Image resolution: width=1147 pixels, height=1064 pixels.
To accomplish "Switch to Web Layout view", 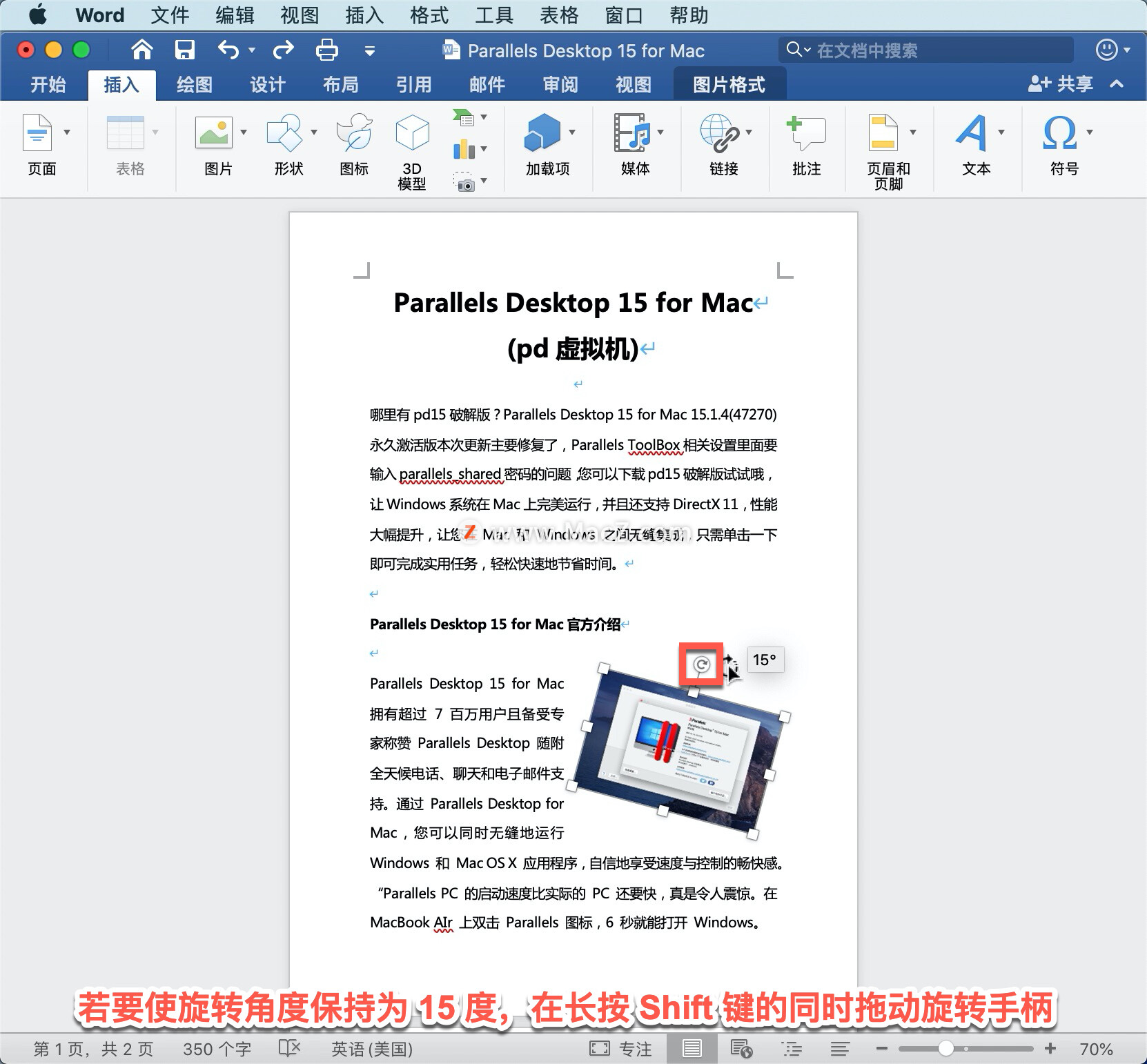I will 741,1049.
